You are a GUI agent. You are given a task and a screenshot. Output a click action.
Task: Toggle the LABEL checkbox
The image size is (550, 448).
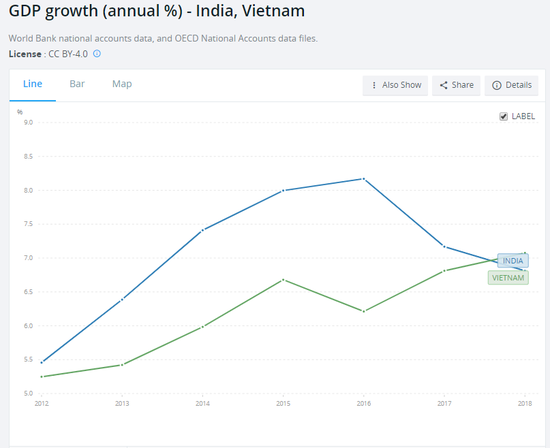[x=503, y=116]
